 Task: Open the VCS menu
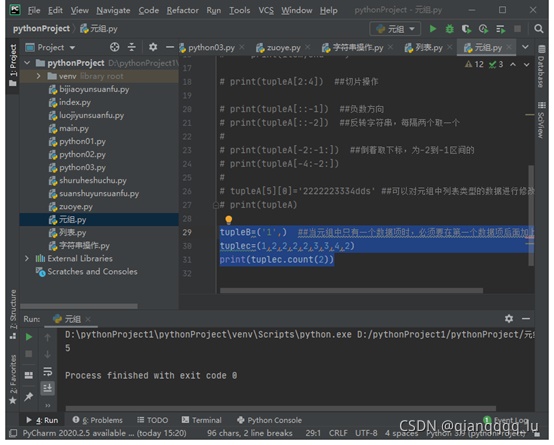pyautogui.click(x=266, y=10)
